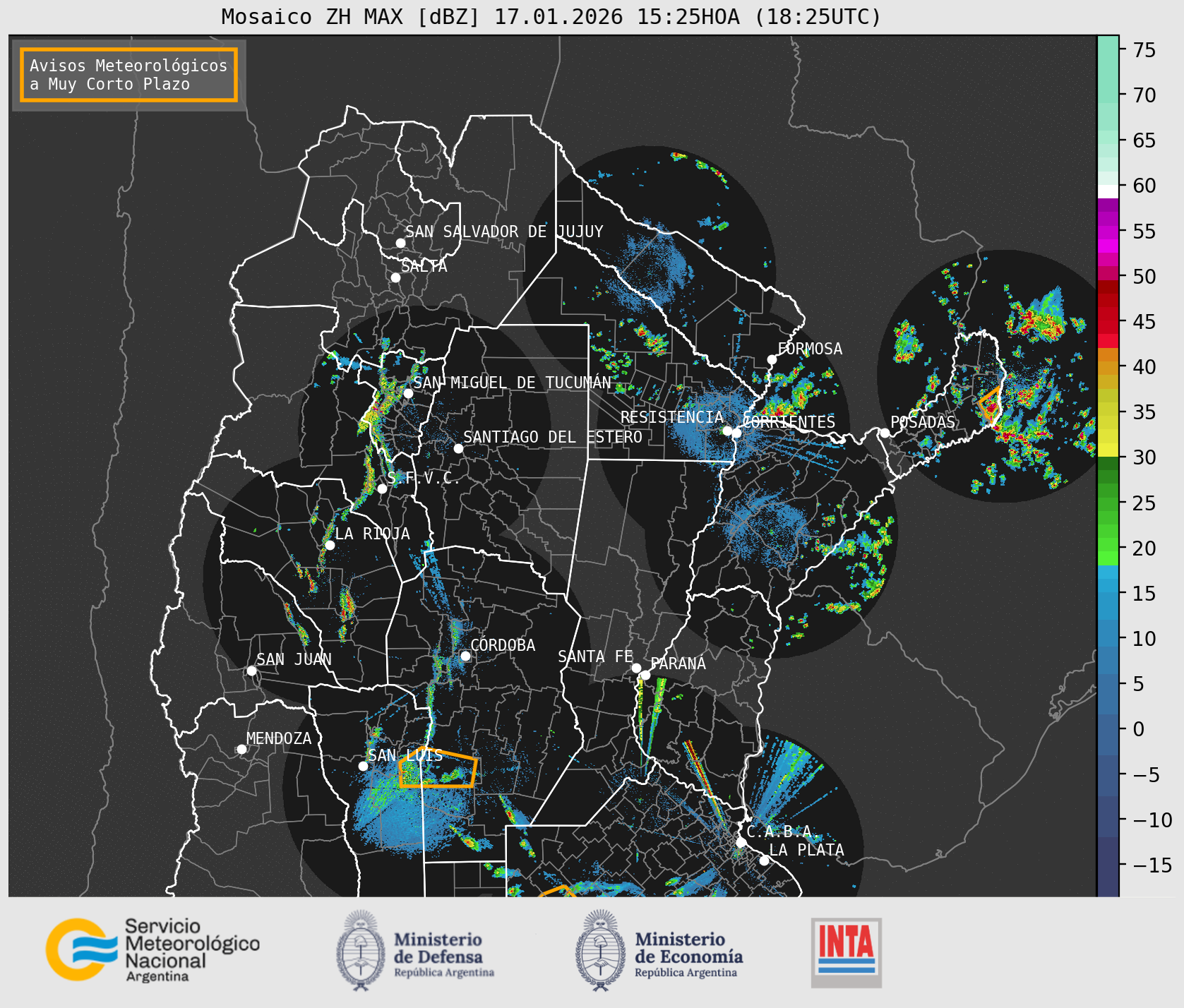The image size is (1184, 1008).
Task: Select the SAN SALVADOR DE JUJUY city marker
Action: click(400, 243)
